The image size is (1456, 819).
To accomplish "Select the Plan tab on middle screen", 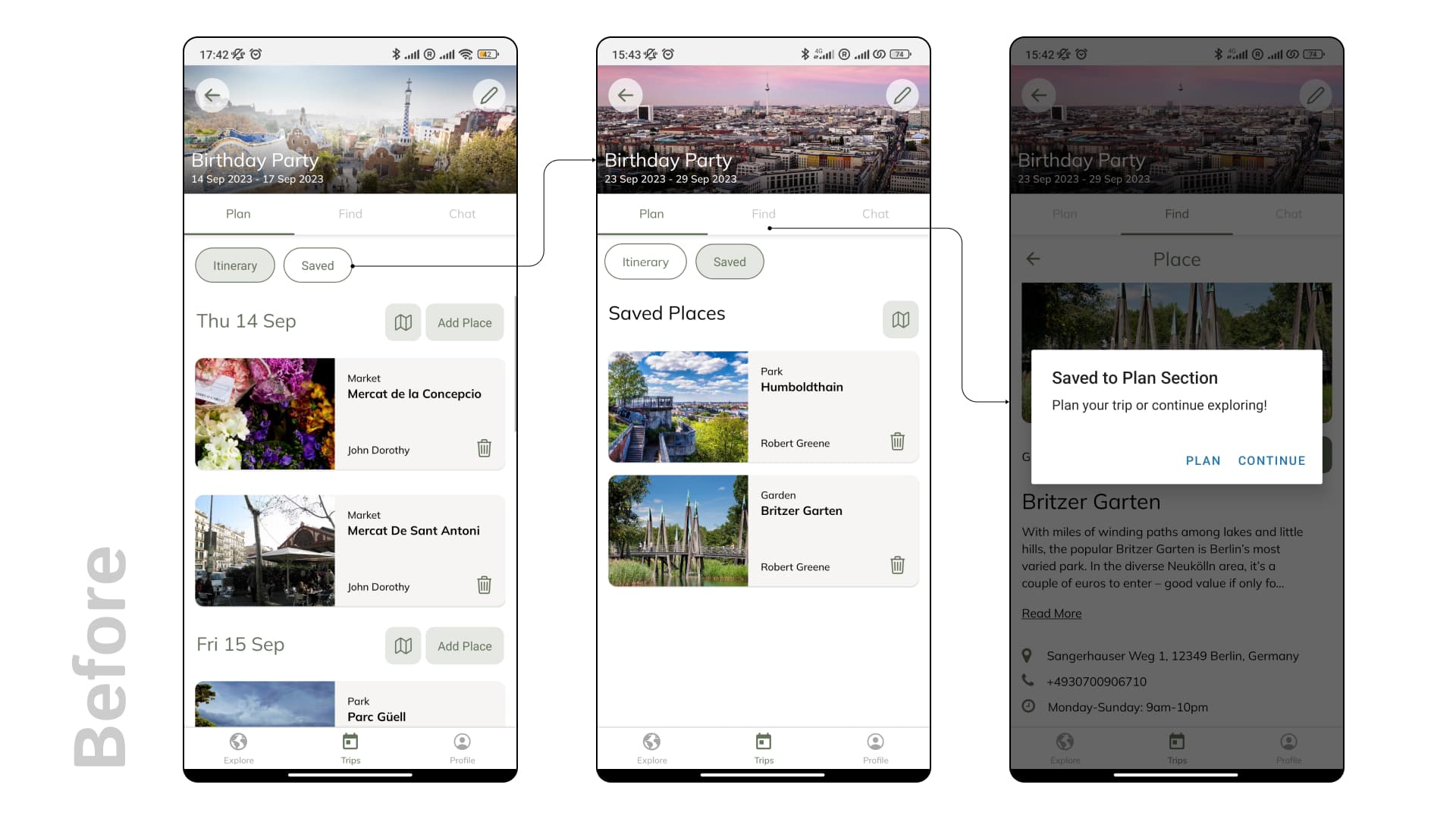I will pyautogui.click(x=651, y=213).
